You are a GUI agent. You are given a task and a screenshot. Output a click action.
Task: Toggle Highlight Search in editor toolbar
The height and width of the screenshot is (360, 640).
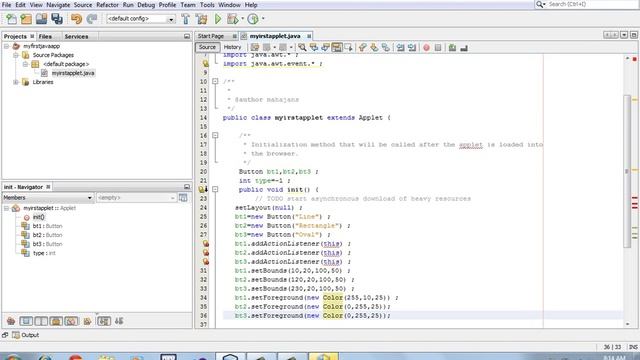coord(336,48)
